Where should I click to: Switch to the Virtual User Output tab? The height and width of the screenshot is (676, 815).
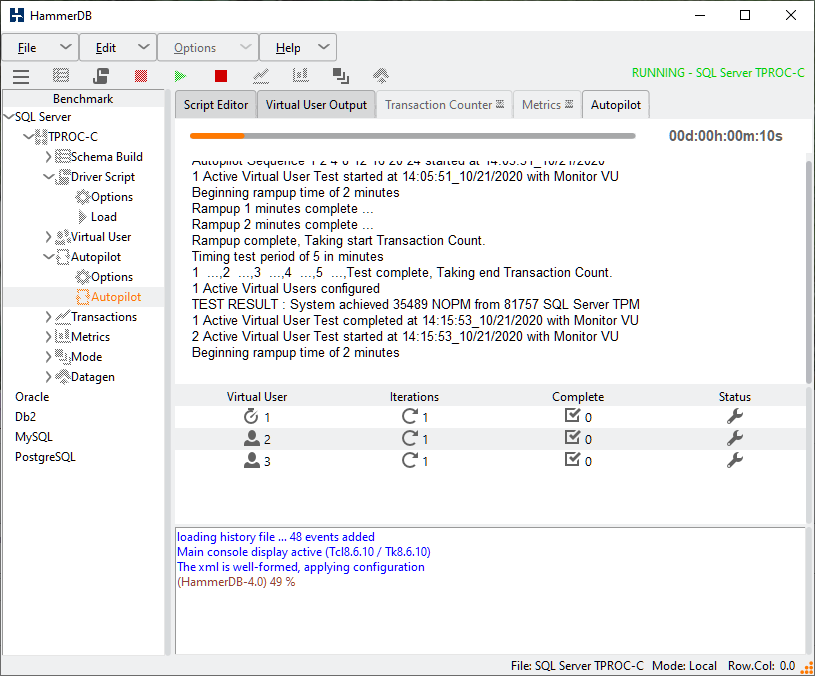click(316, 104)
